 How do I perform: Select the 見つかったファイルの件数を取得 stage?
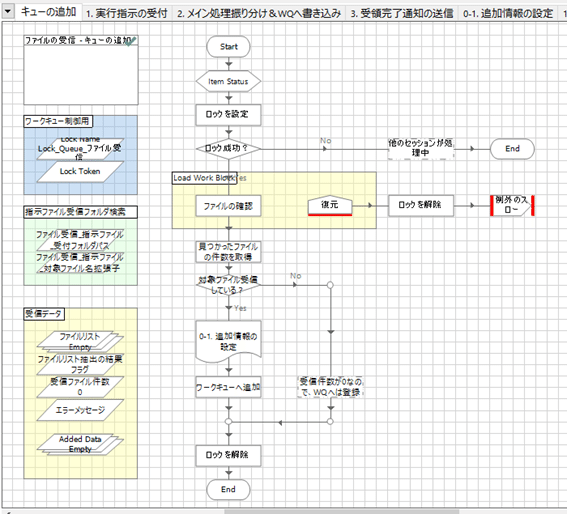click(228, 252)
